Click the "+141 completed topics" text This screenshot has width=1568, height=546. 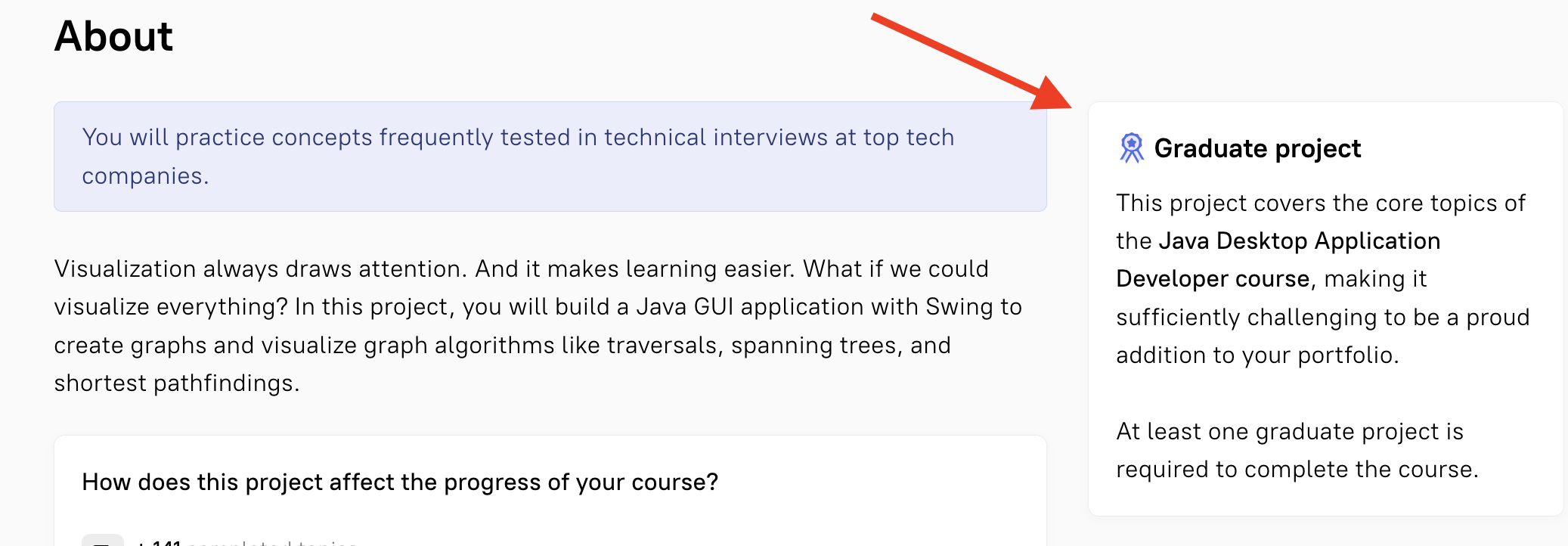click(x=246, y=541)
